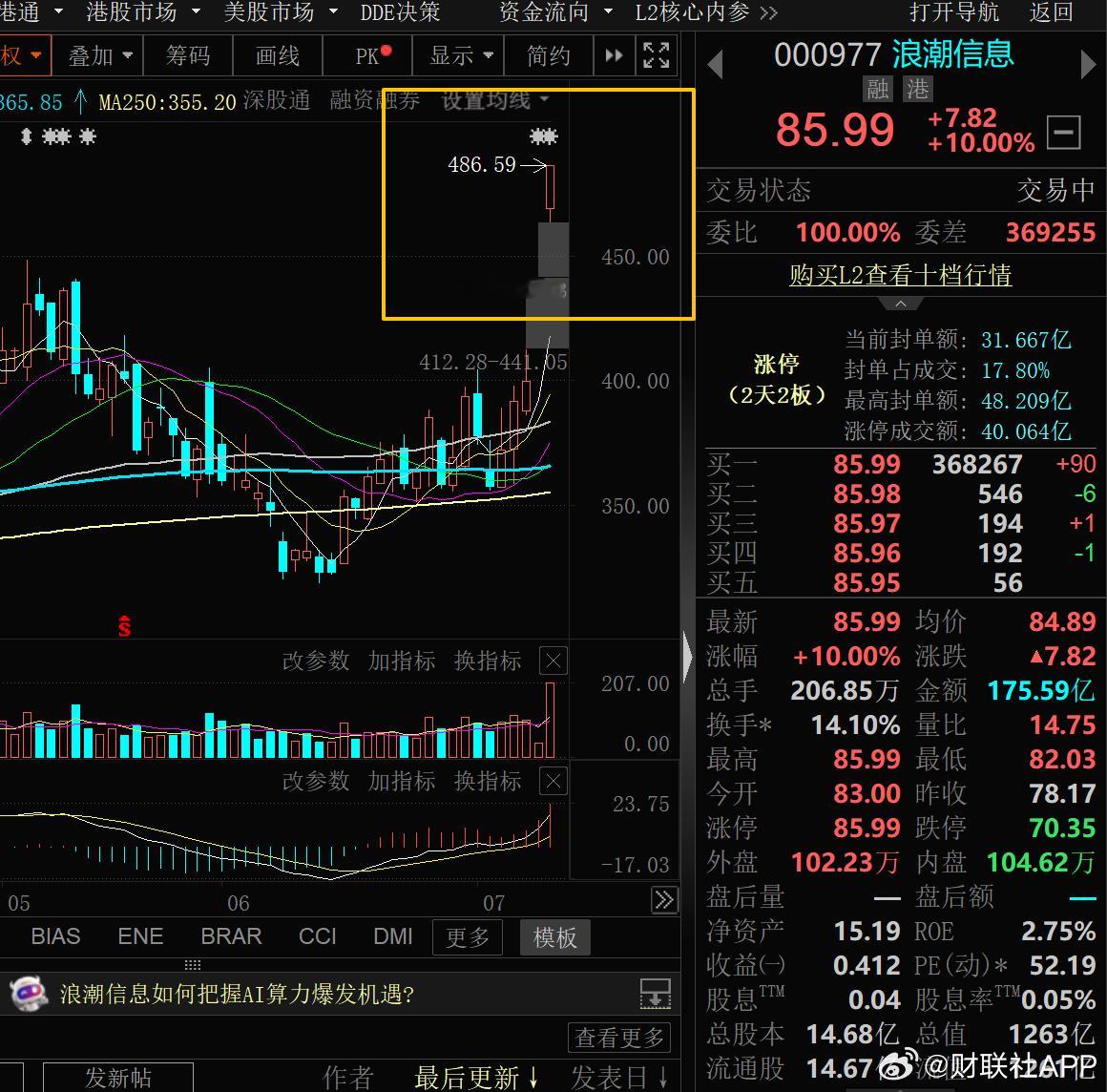The width and height of the screenshot is (1107, 1092).
Task: Click the double-chevron icon on timeline axis
Action: [x=663, y=900]
